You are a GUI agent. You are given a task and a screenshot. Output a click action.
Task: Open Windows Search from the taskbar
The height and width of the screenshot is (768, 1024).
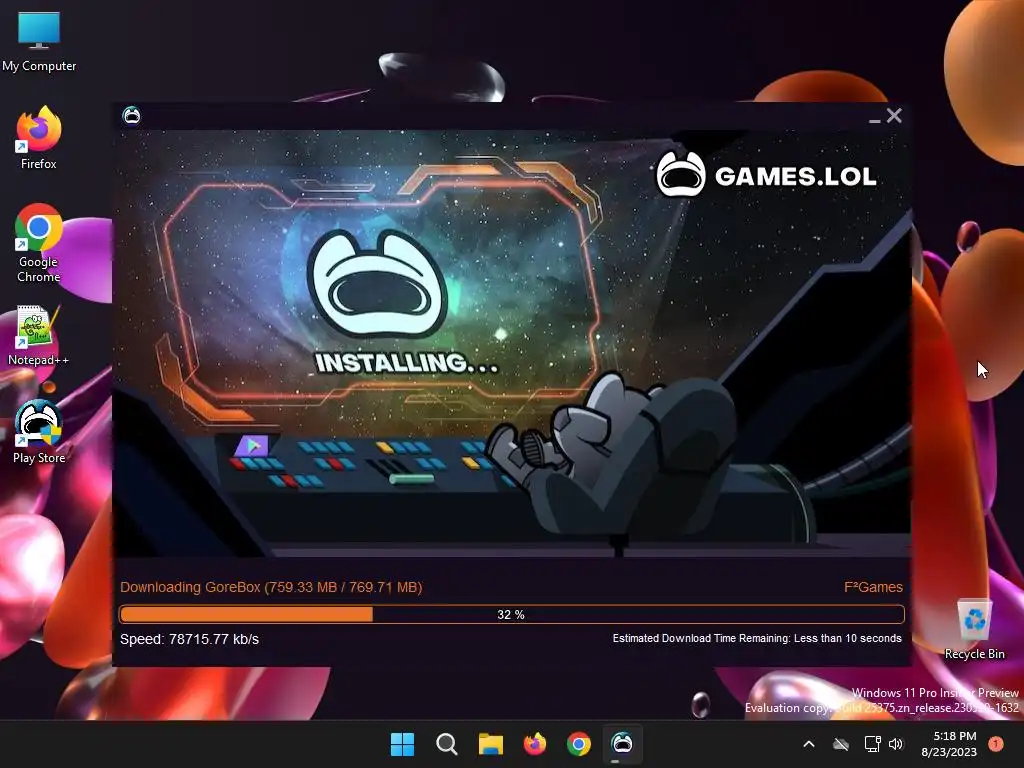click(447, 744)
